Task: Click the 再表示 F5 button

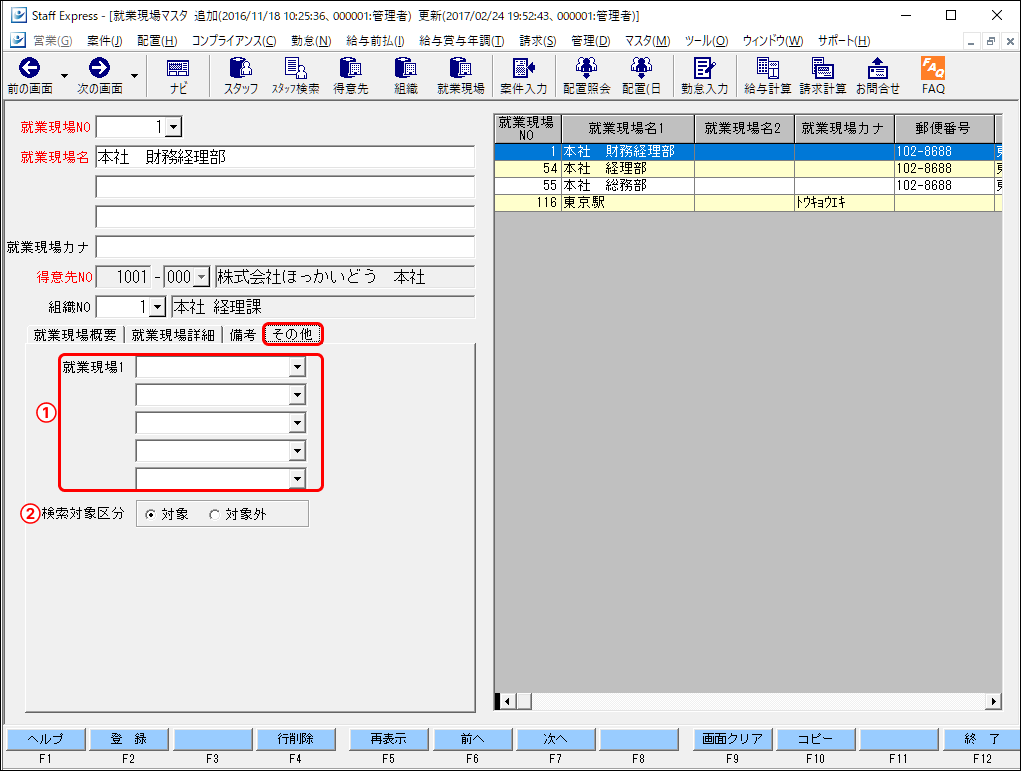Action: (x=389, y=739)
